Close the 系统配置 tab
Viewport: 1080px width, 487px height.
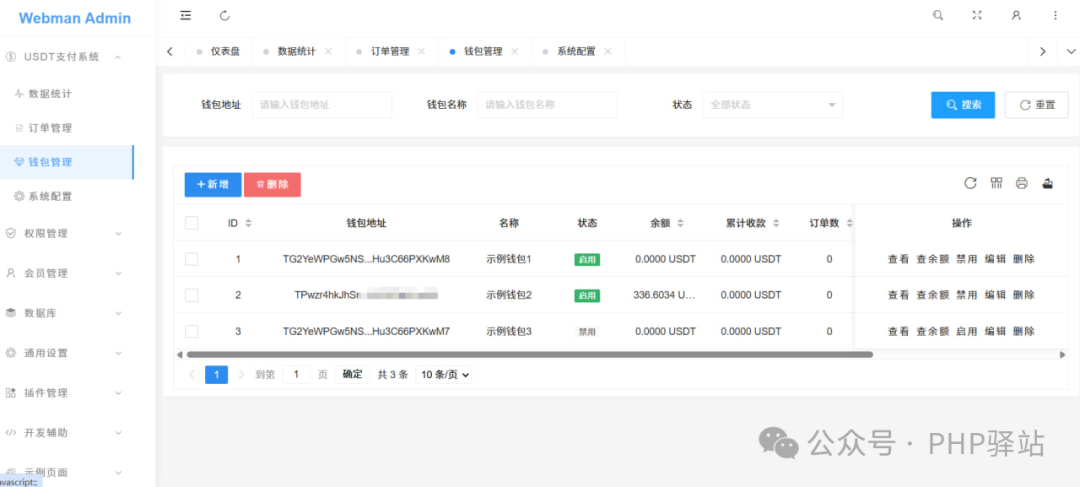608,52
